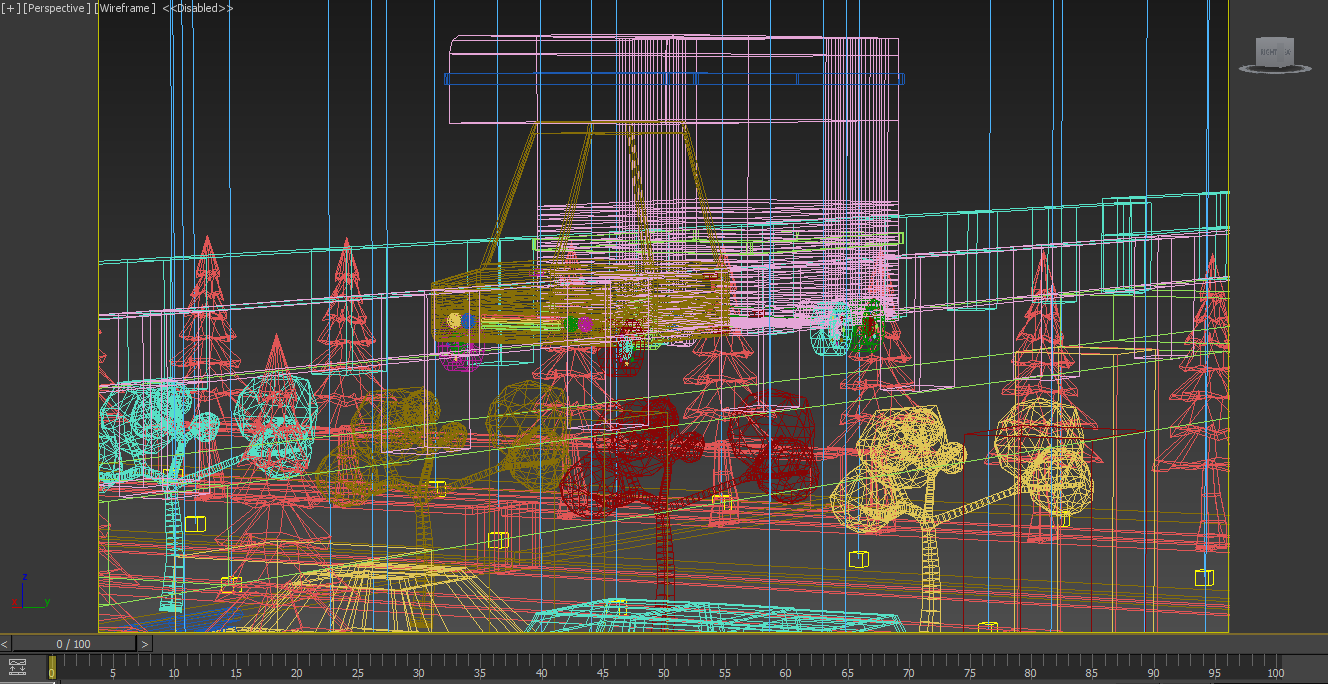Step the time slider back one frame

(x=6, y=644)
